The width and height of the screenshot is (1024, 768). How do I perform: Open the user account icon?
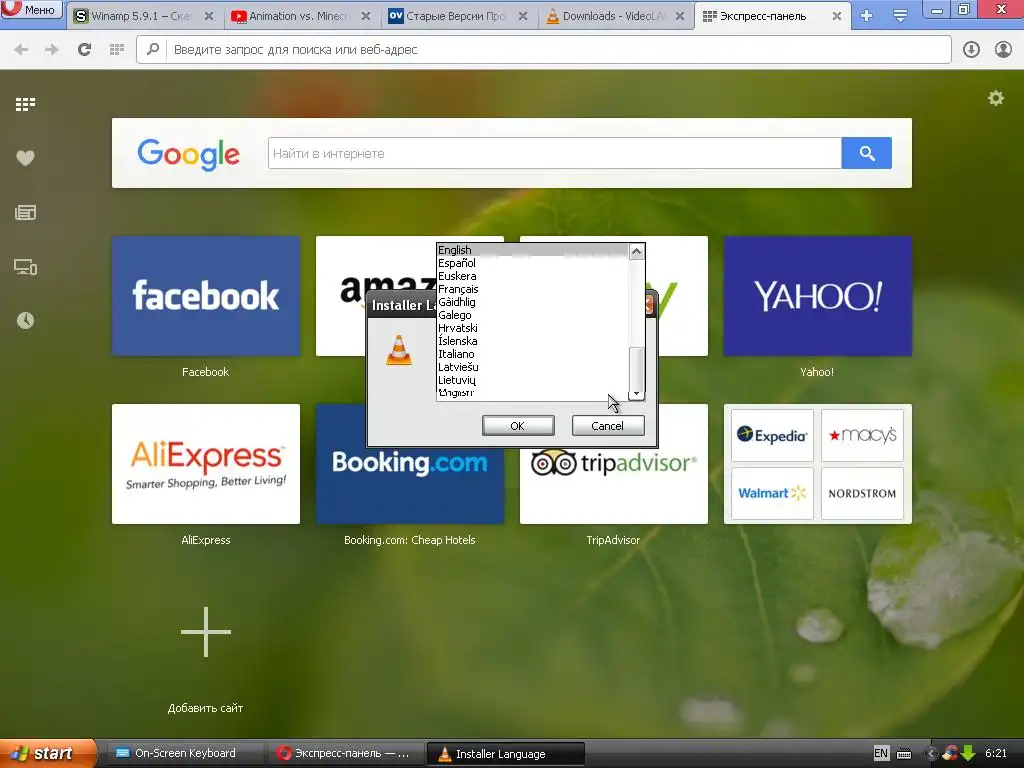[x=1003, y=50]
